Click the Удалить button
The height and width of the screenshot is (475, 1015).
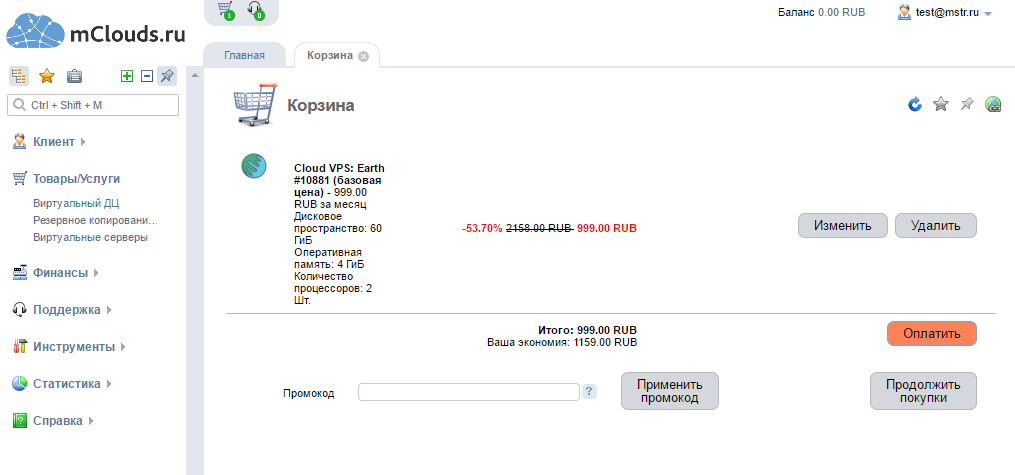tap(935, 226)
